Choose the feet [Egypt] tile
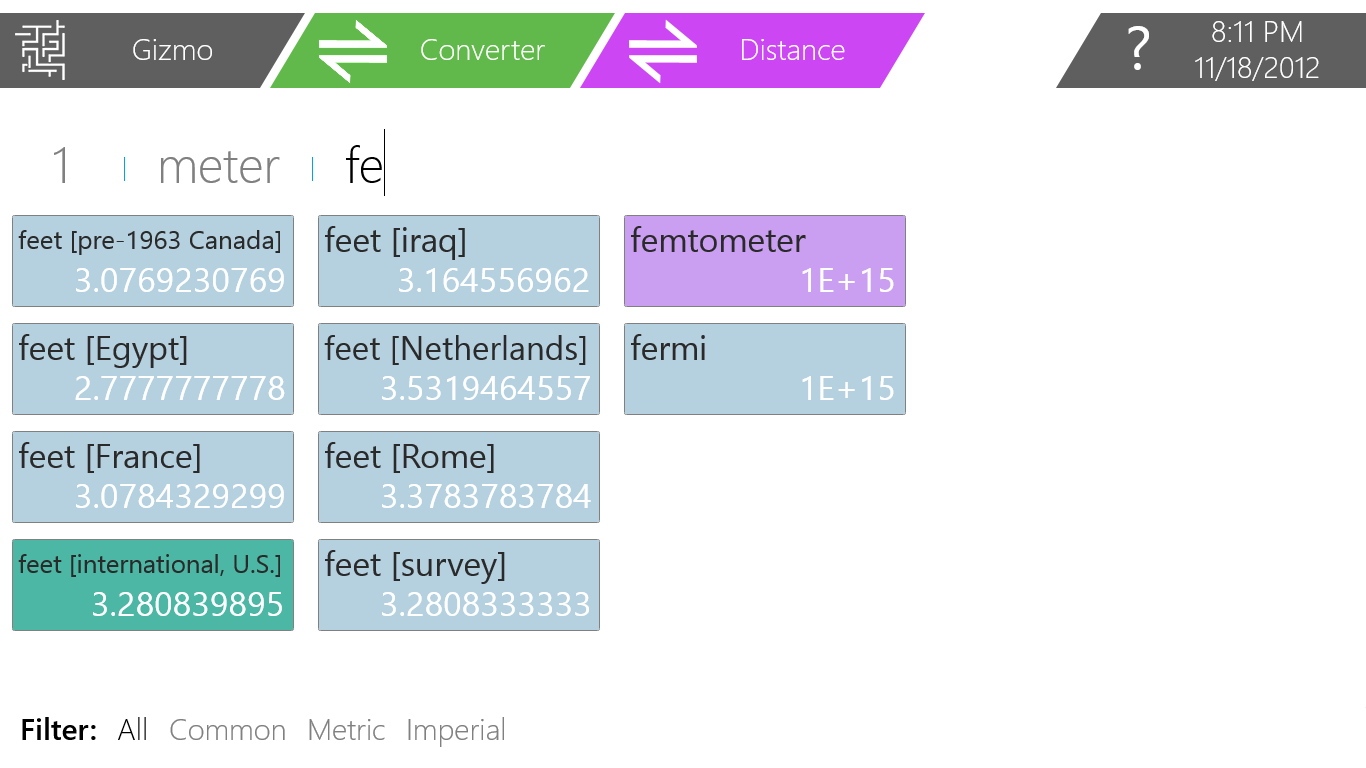The image size is (1366, 768). 153,369
